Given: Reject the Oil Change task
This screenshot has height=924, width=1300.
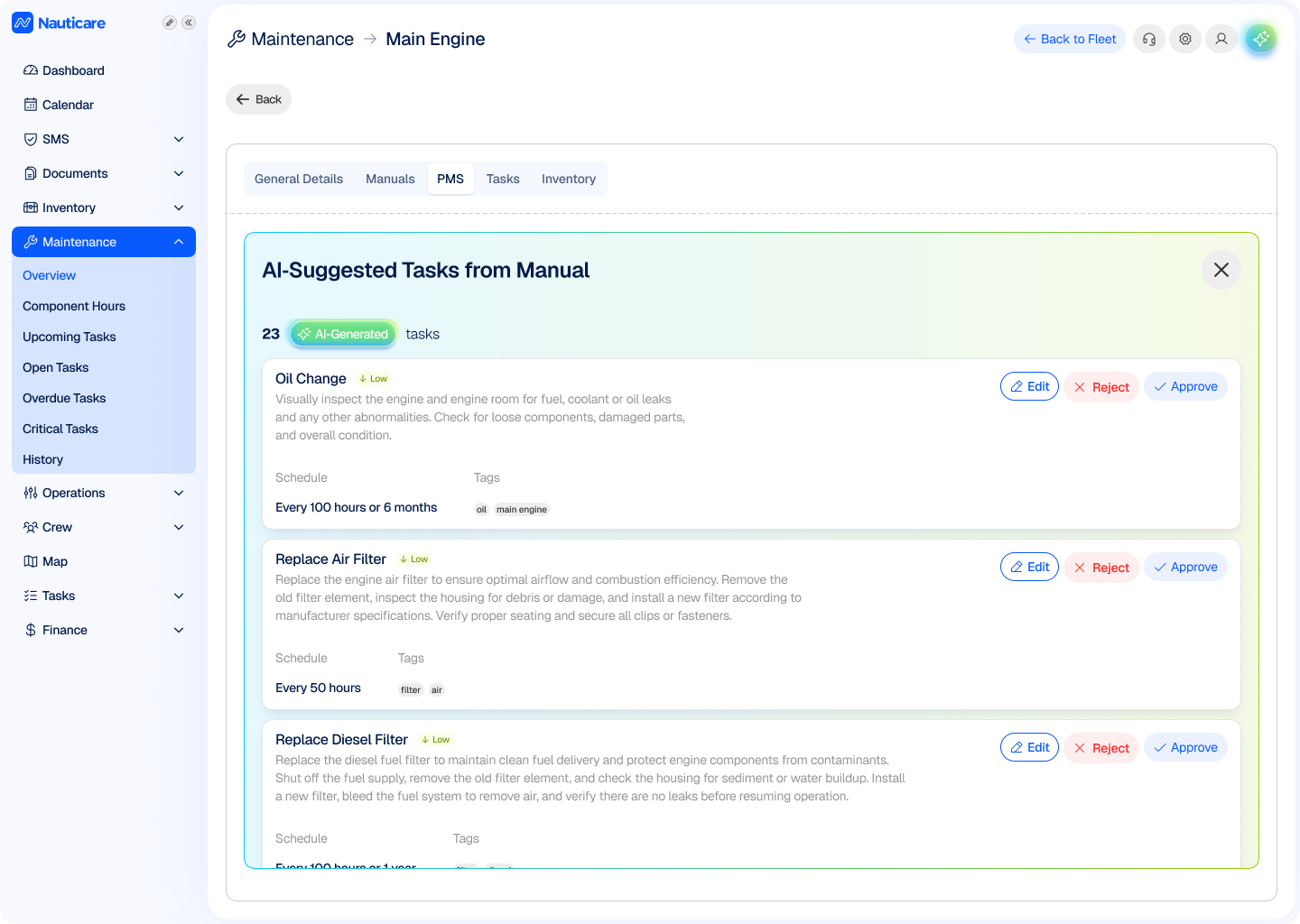Looking at the screenshot, I should (x=1101, y=386).
